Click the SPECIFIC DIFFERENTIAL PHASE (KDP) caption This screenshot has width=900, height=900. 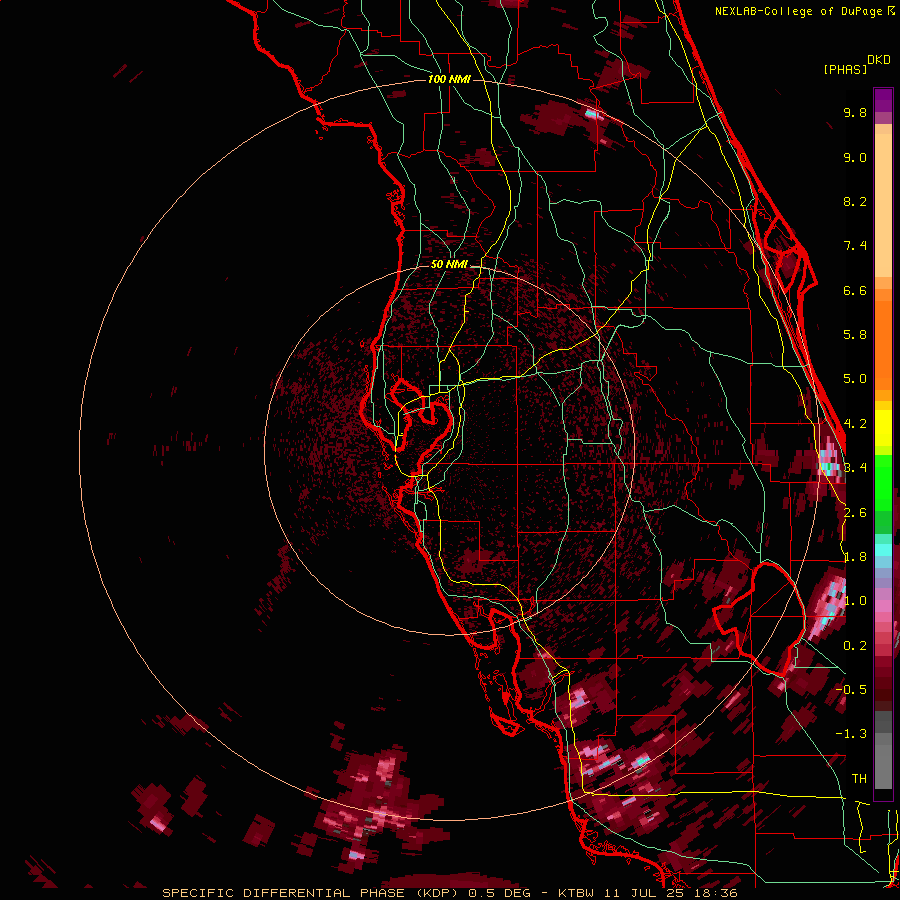pyautogui.click(x=312, y=893)
